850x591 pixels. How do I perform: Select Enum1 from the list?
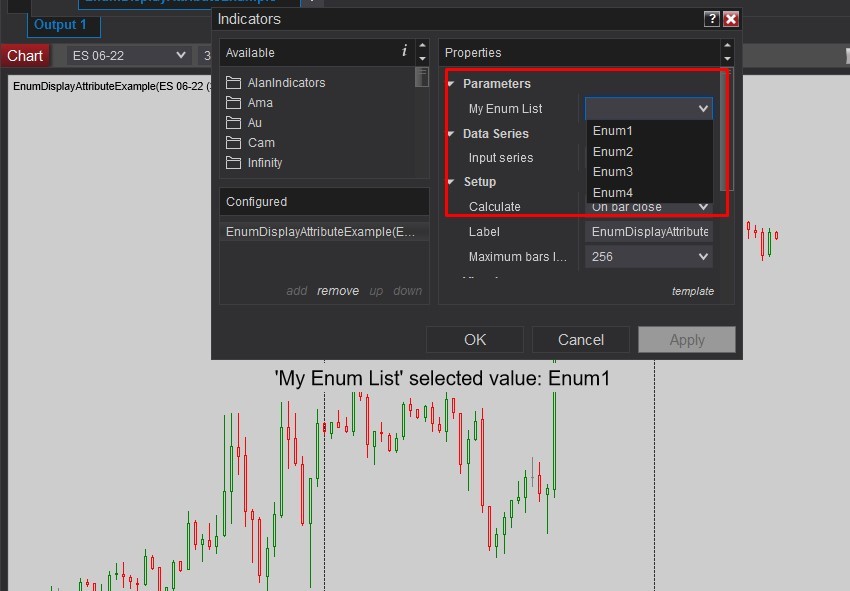tap(649, 131)
